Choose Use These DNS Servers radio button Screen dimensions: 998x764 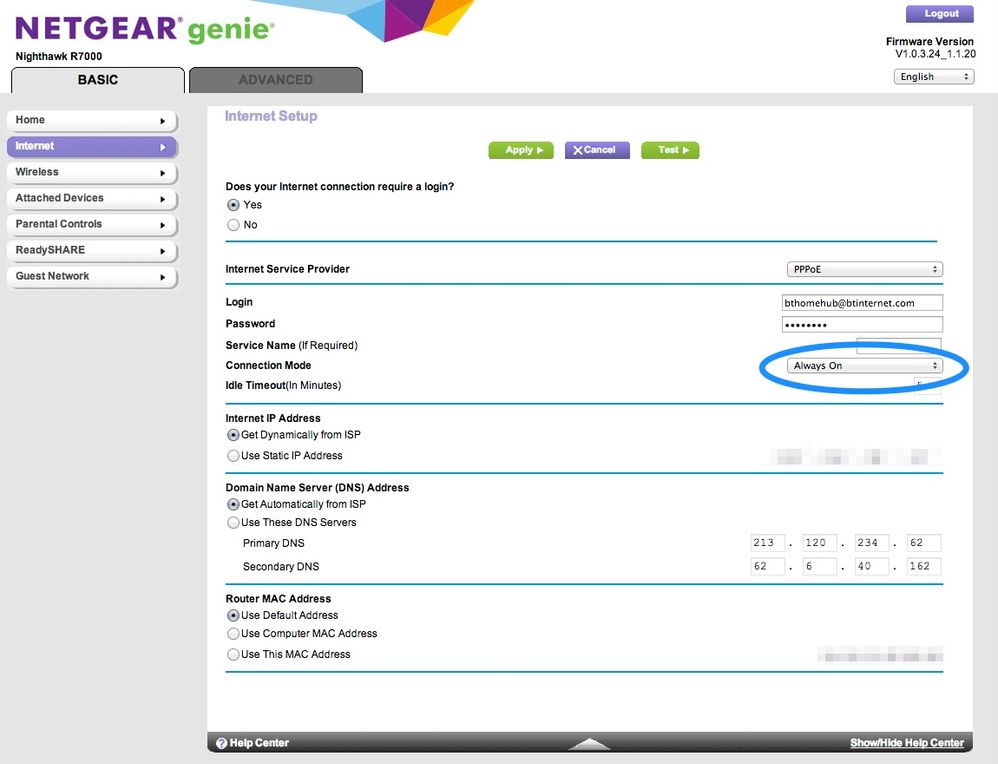(x=233, y=523)
